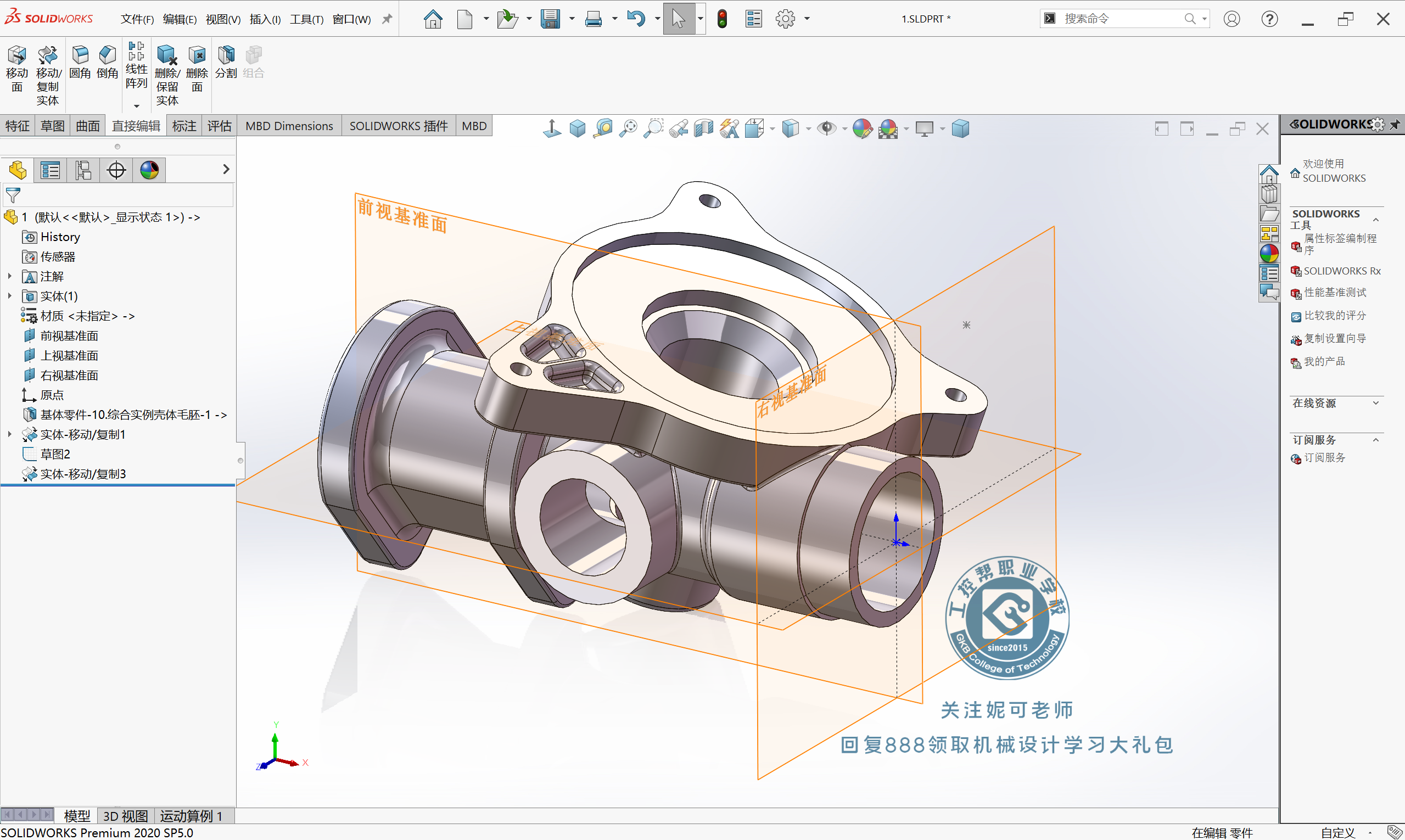This screenshot has height=840, width=1405.
Task: Open the Home icon in top toolbar
Action: pyautogui.click(x=433, y=19)
